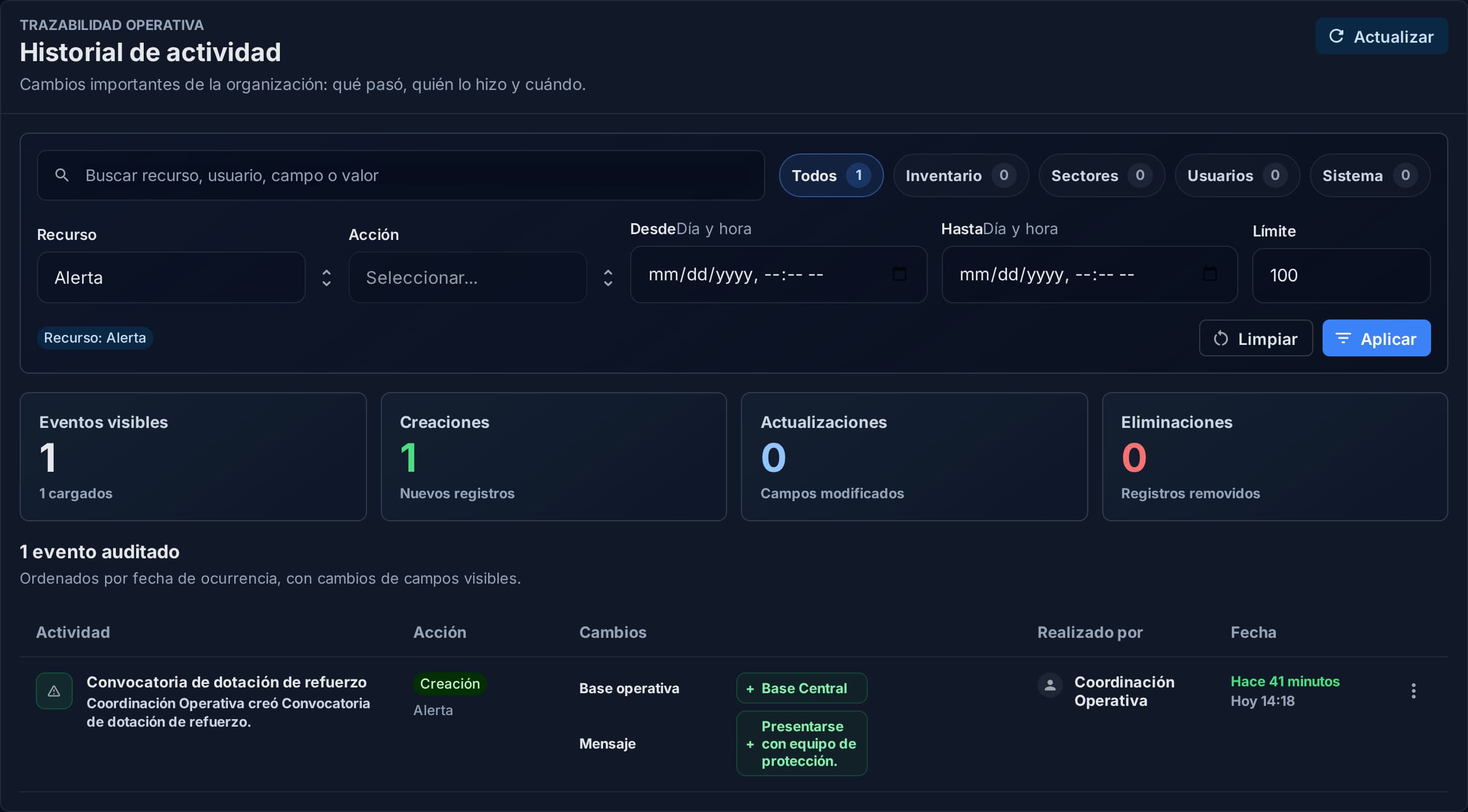Focus the Buscar recurso search field
The image size is (1468, 812).
[400, 175]
